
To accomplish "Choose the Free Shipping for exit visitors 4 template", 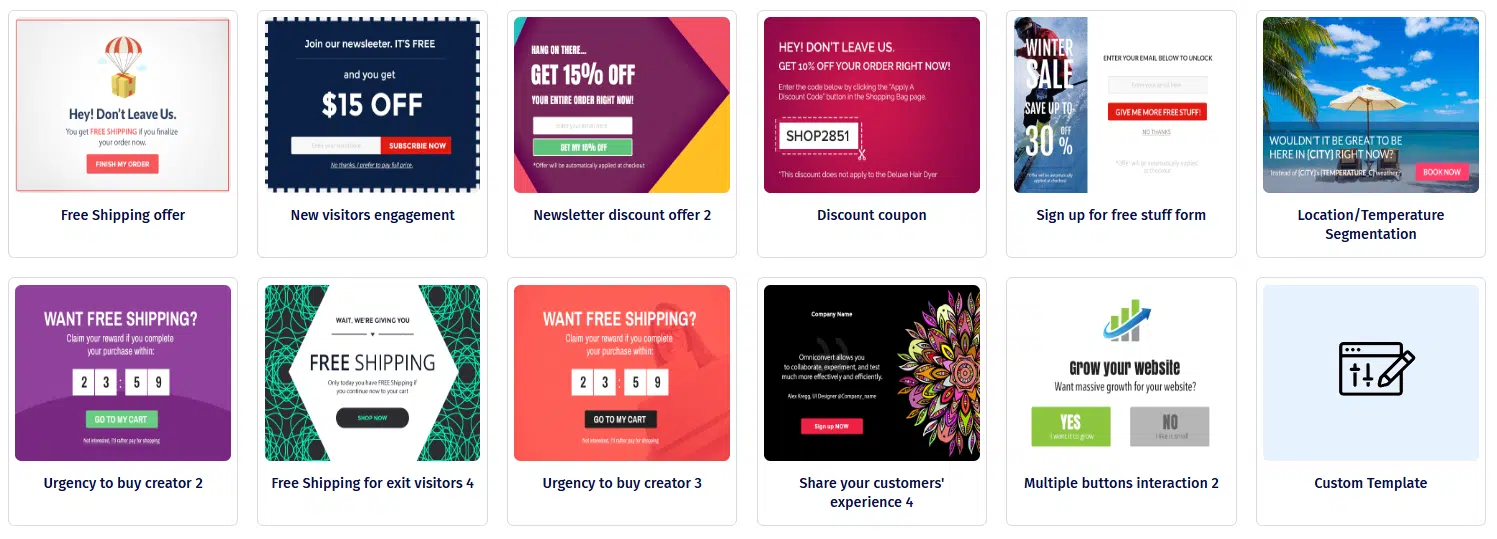I will point(372,373).
